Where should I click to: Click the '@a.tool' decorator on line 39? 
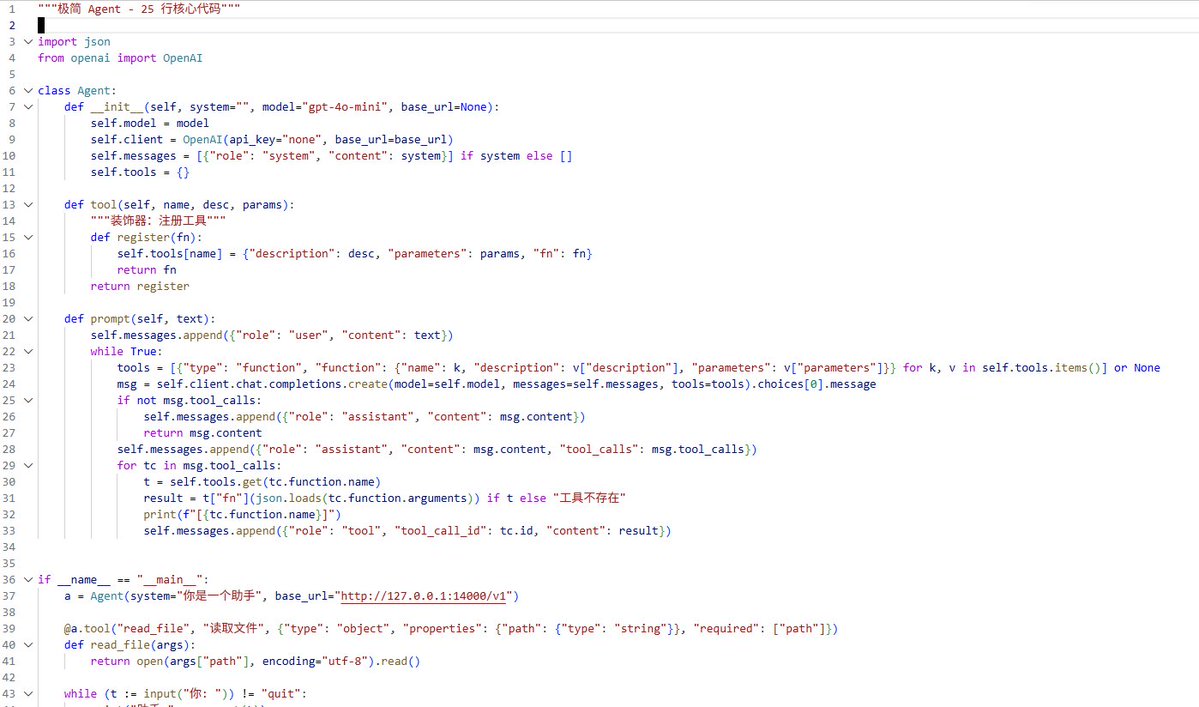click(87, 629)
